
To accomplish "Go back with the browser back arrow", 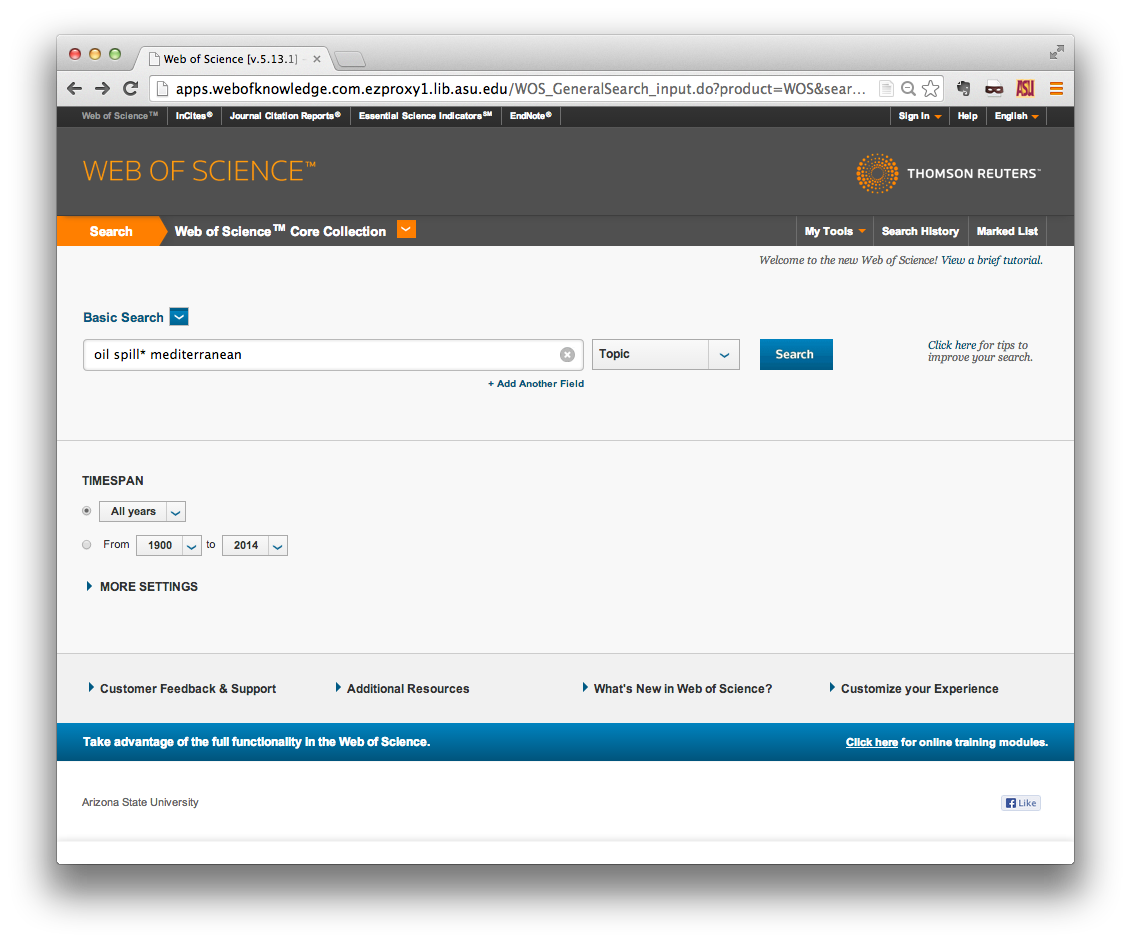I will coord(74,89).
